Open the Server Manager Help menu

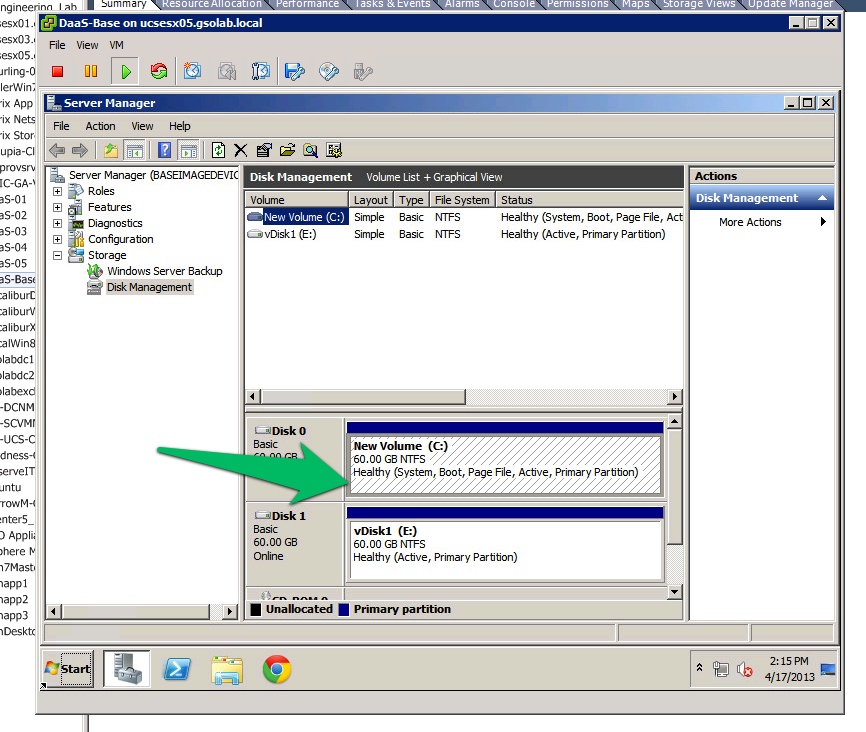pyautogui.click(x=179, y=126)
